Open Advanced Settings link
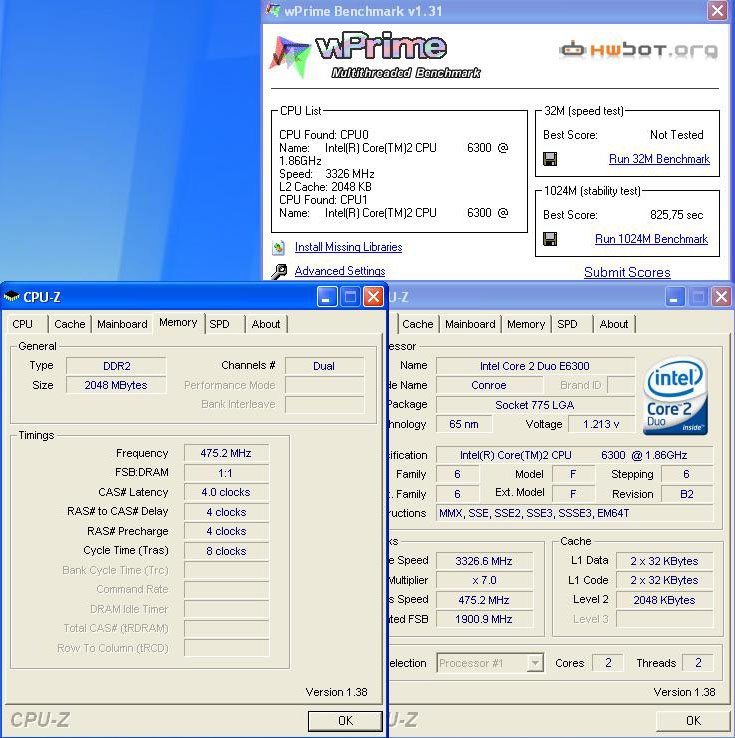Viewport: 735px width, 738px height. coord(340,271)
